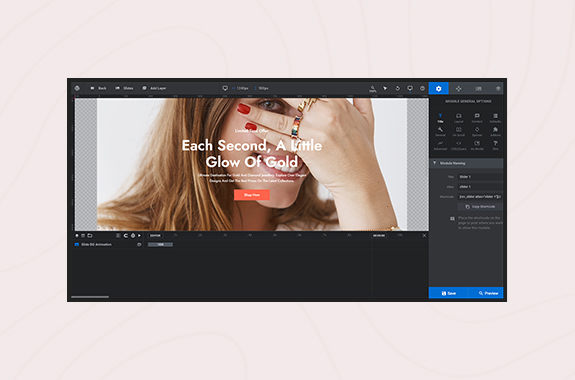Image resolution: width=575 pixels, height=380 pixels.
Task: Collapse the Module Naming section
Action: [466, 163]
